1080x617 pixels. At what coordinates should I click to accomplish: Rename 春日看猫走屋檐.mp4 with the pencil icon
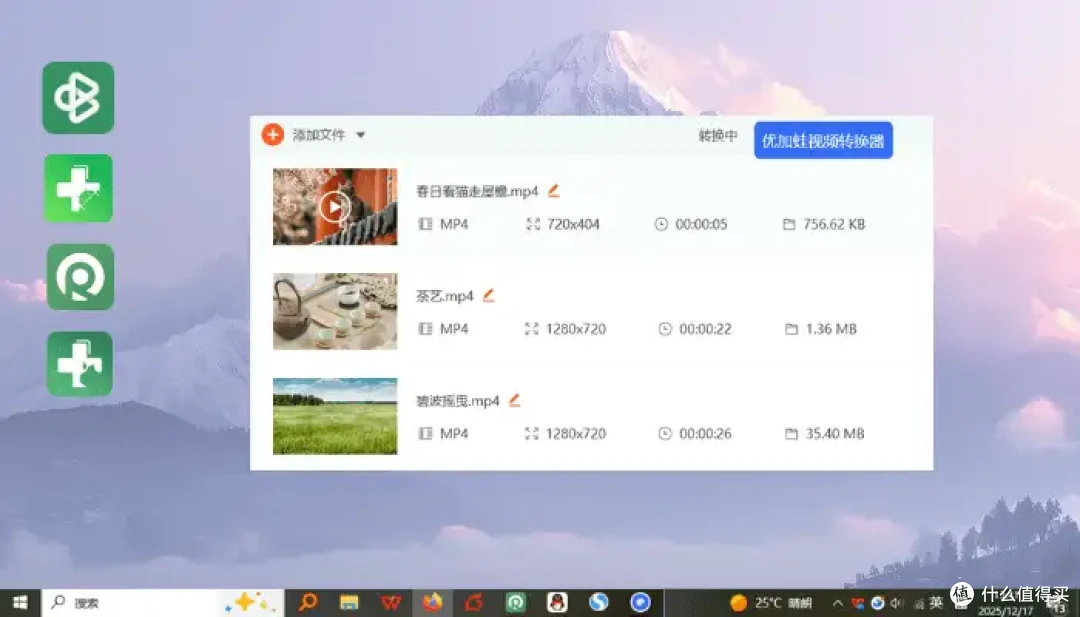click(553, 191)
